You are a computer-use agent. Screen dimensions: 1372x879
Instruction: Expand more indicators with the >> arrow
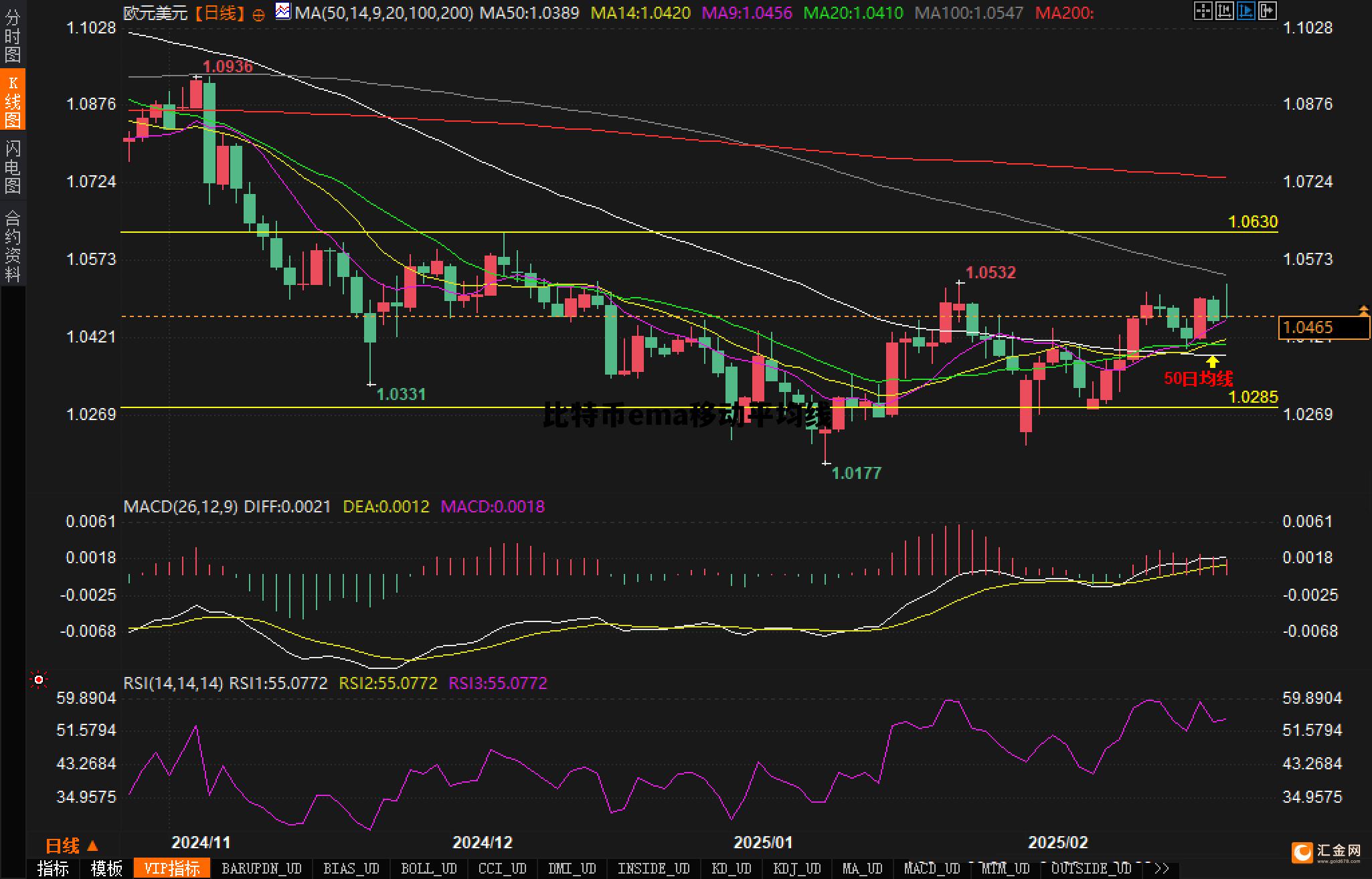tap(1162, 868)
